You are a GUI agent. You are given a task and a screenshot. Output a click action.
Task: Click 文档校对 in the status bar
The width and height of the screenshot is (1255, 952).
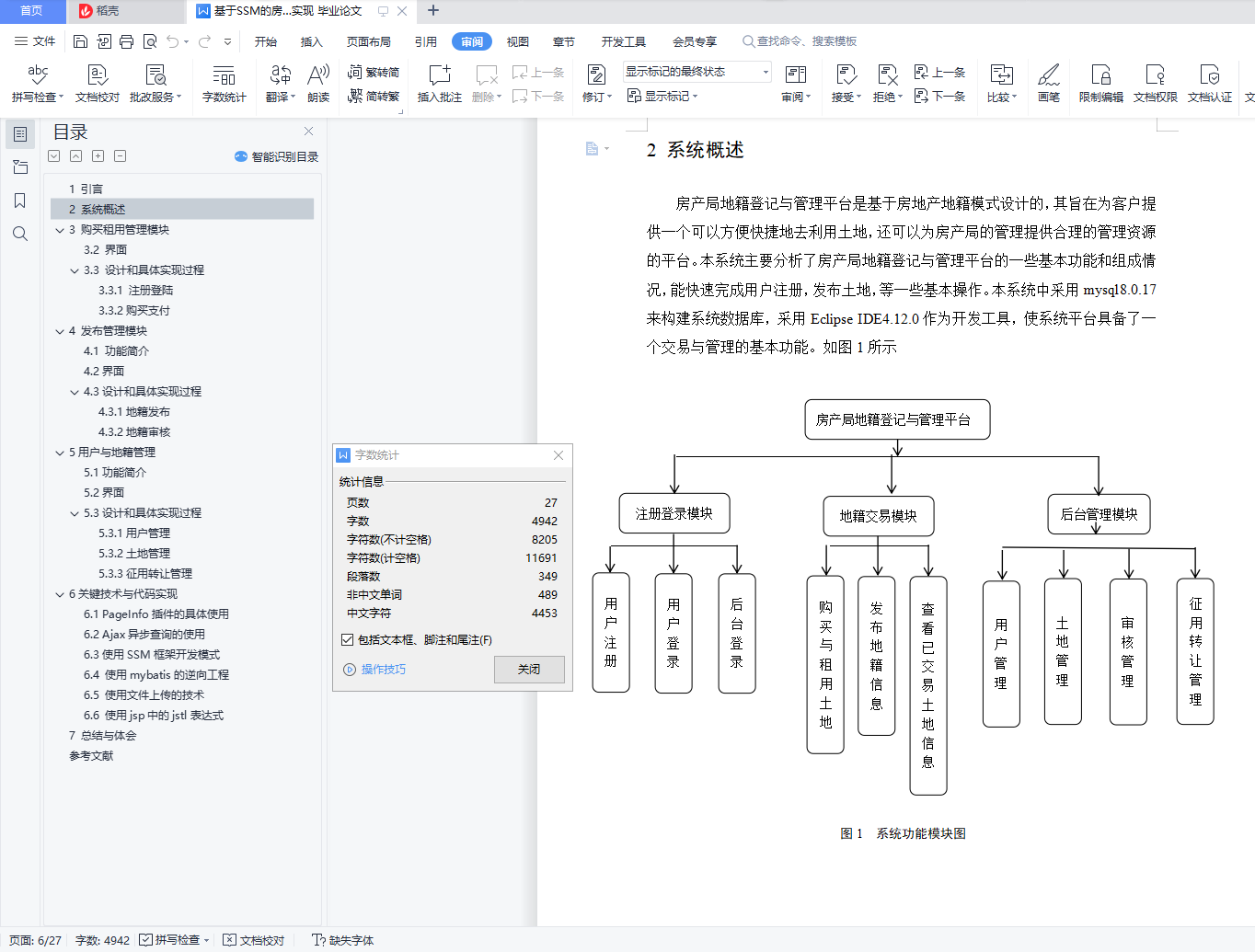click(x=254, y=940)
